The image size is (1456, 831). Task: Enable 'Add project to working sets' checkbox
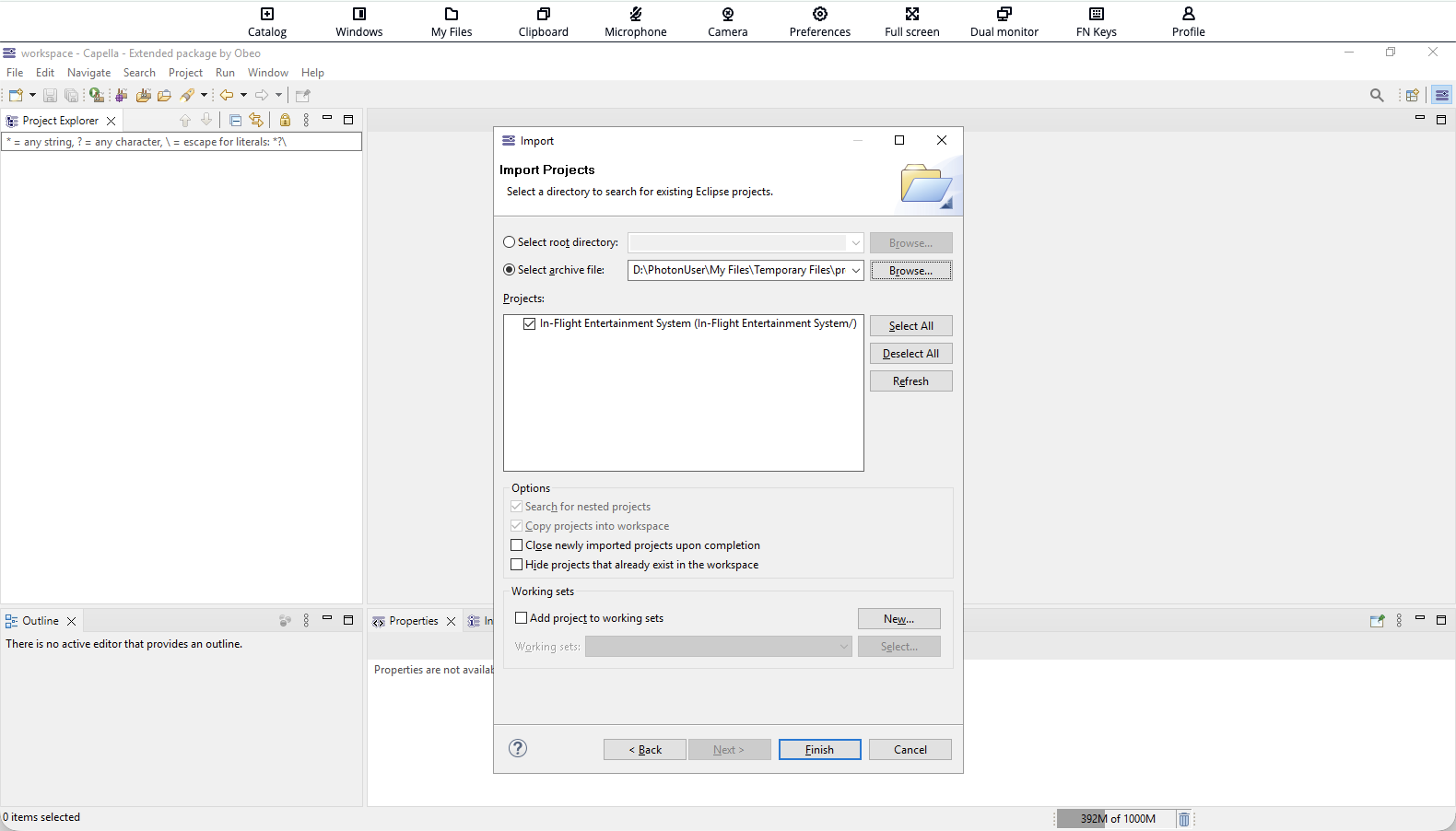tap(522, 618)
